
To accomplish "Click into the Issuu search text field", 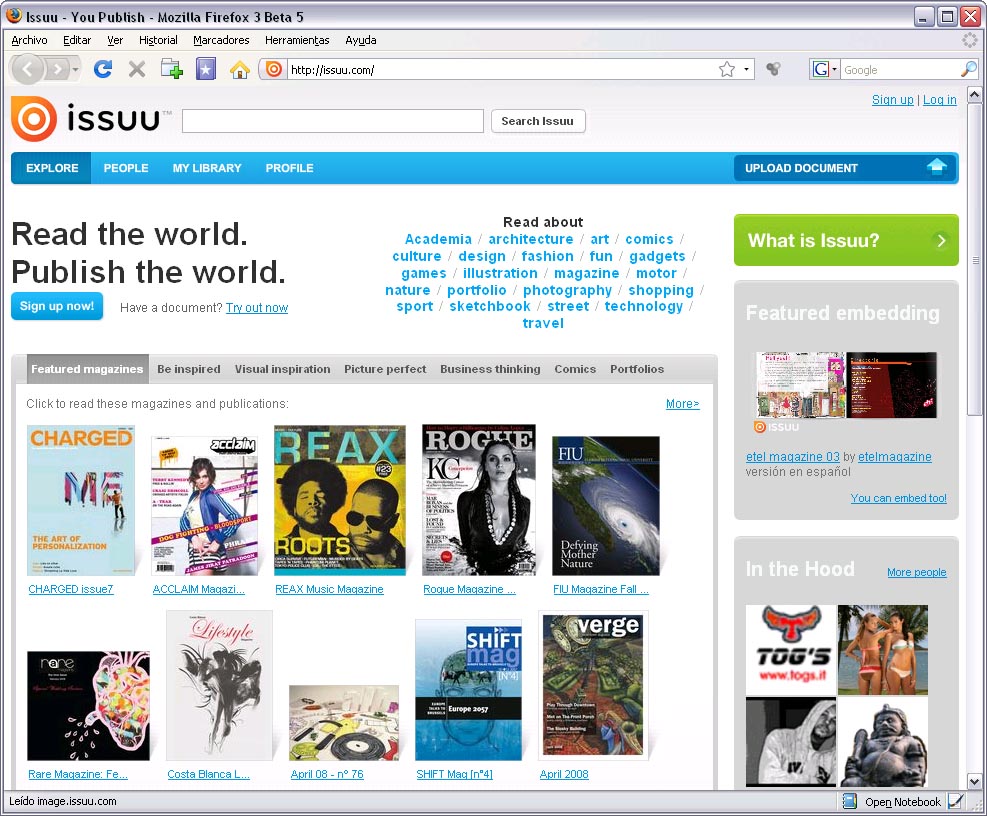I will coord(333,121).
